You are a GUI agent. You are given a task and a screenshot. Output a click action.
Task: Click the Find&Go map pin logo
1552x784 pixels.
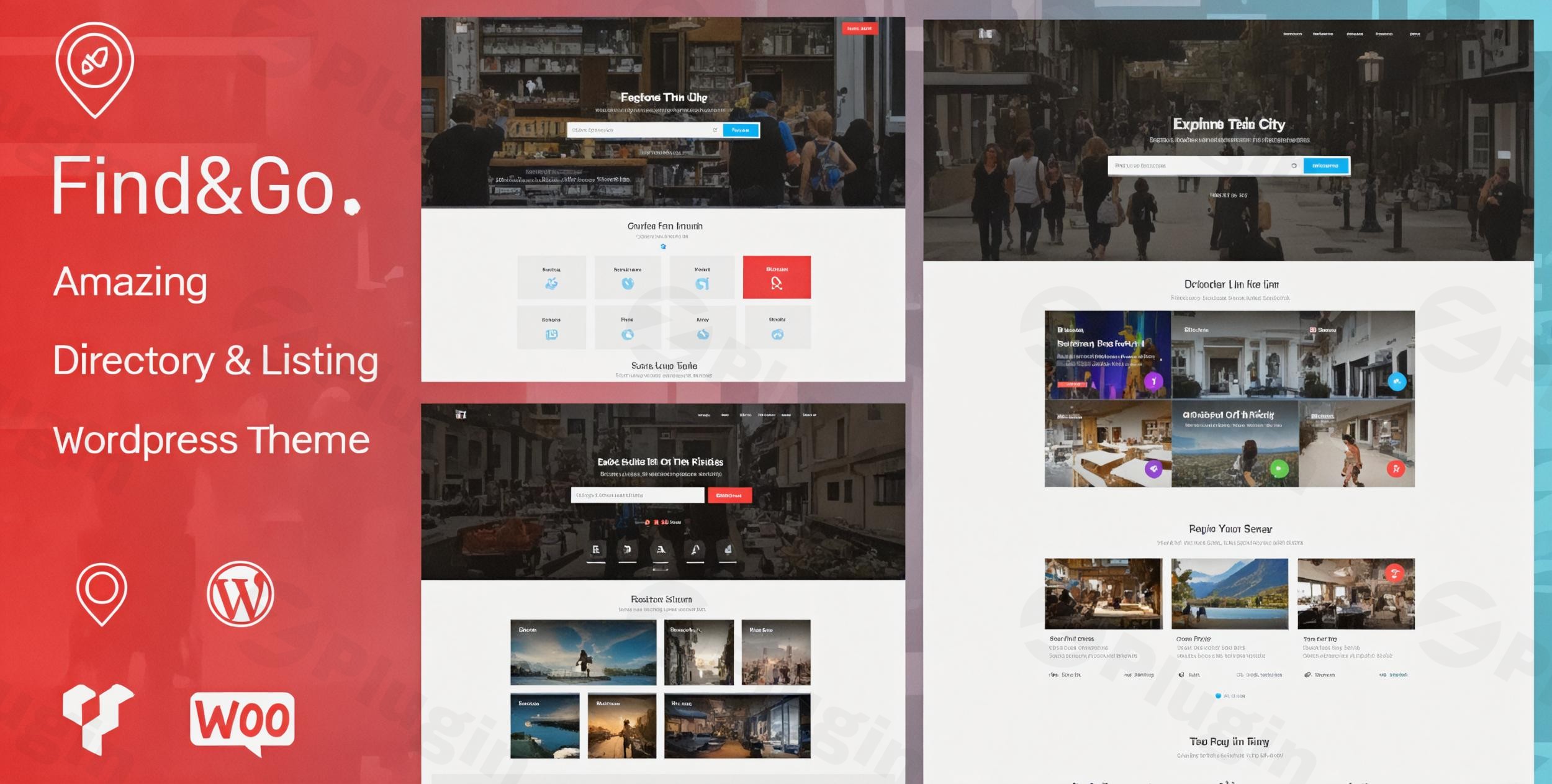point(94,70)
